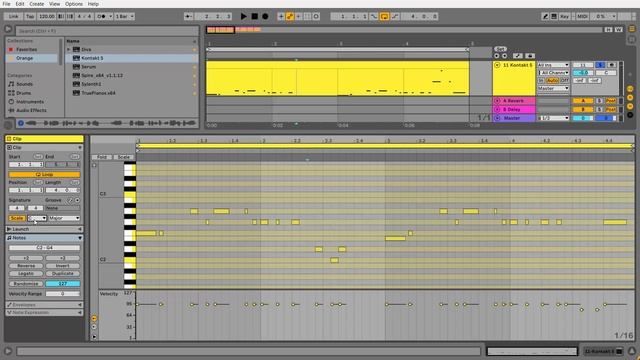640x360 pixels.
Task: Enable the Key map mode switch
Action: [x=564, y=16]
